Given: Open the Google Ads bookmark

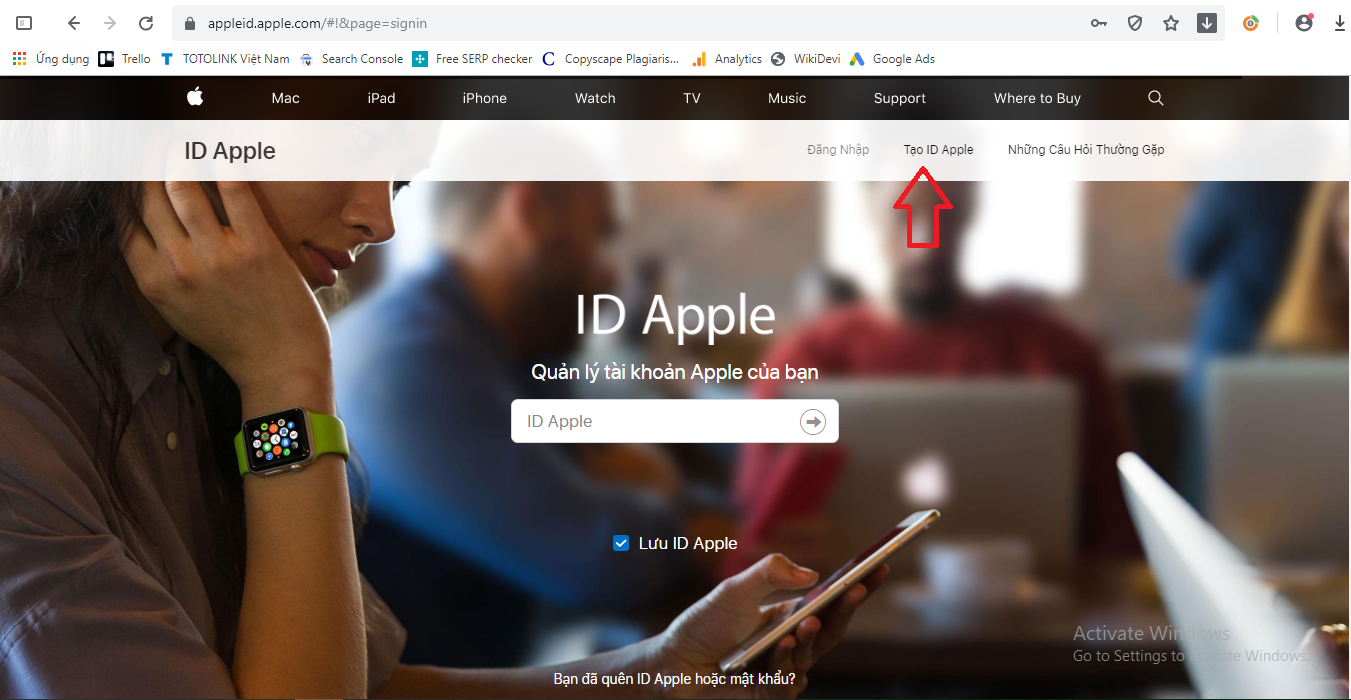Looking at the screenshot, I should 892,59.
